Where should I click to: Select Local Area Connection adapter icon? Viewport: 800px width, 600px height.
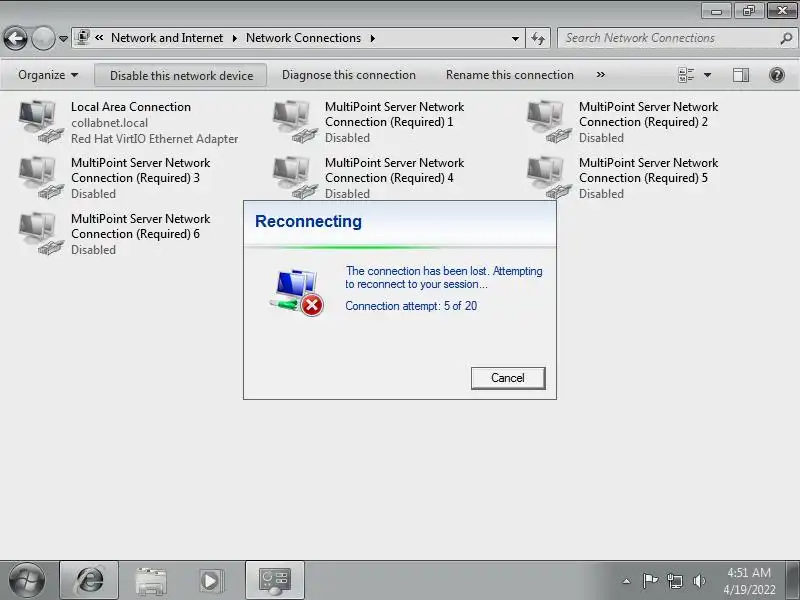41,121
